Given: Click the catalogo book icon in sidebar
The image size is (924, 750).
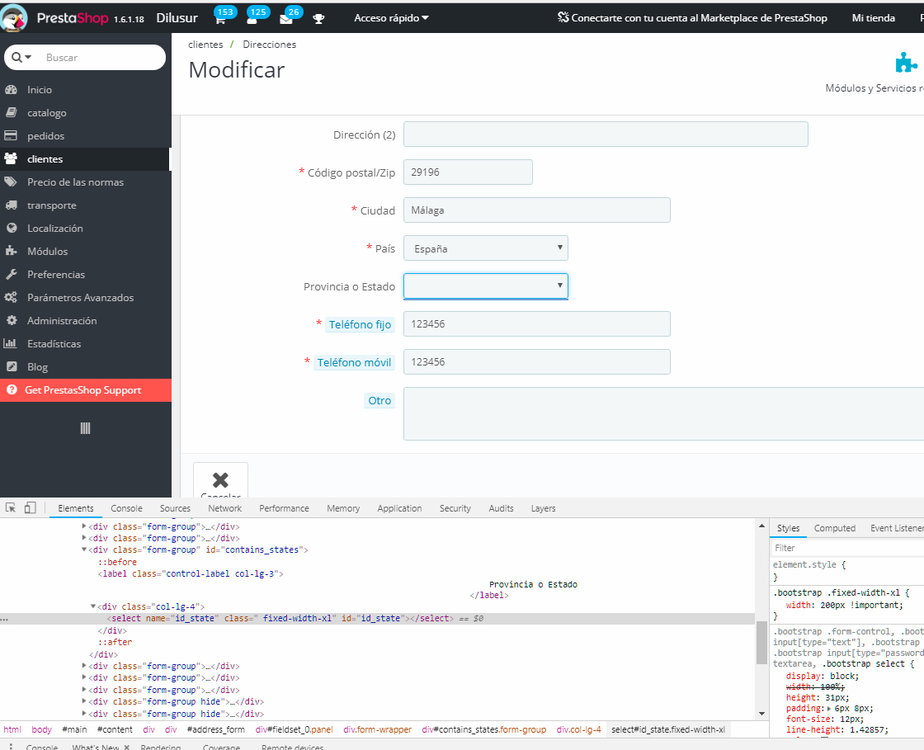Looking at the screenshot, I should 11,113.
